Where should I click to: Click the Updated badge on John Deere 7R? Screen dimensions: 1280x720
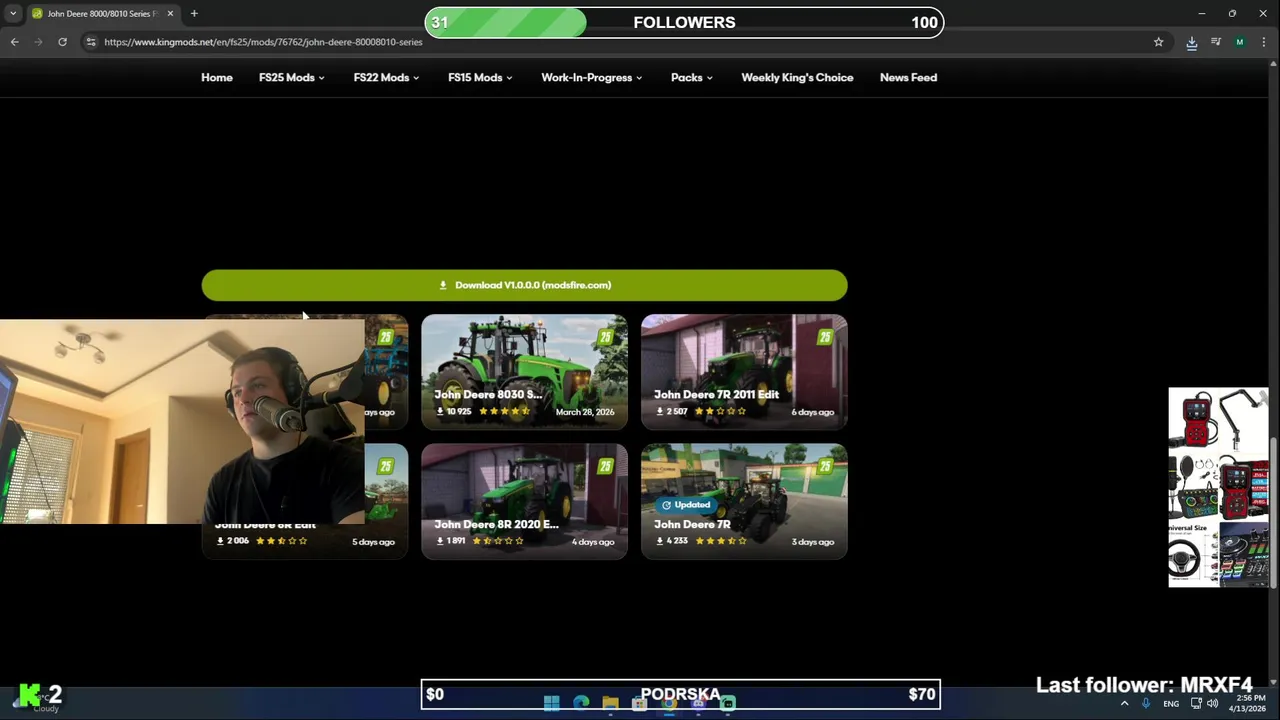685,505
